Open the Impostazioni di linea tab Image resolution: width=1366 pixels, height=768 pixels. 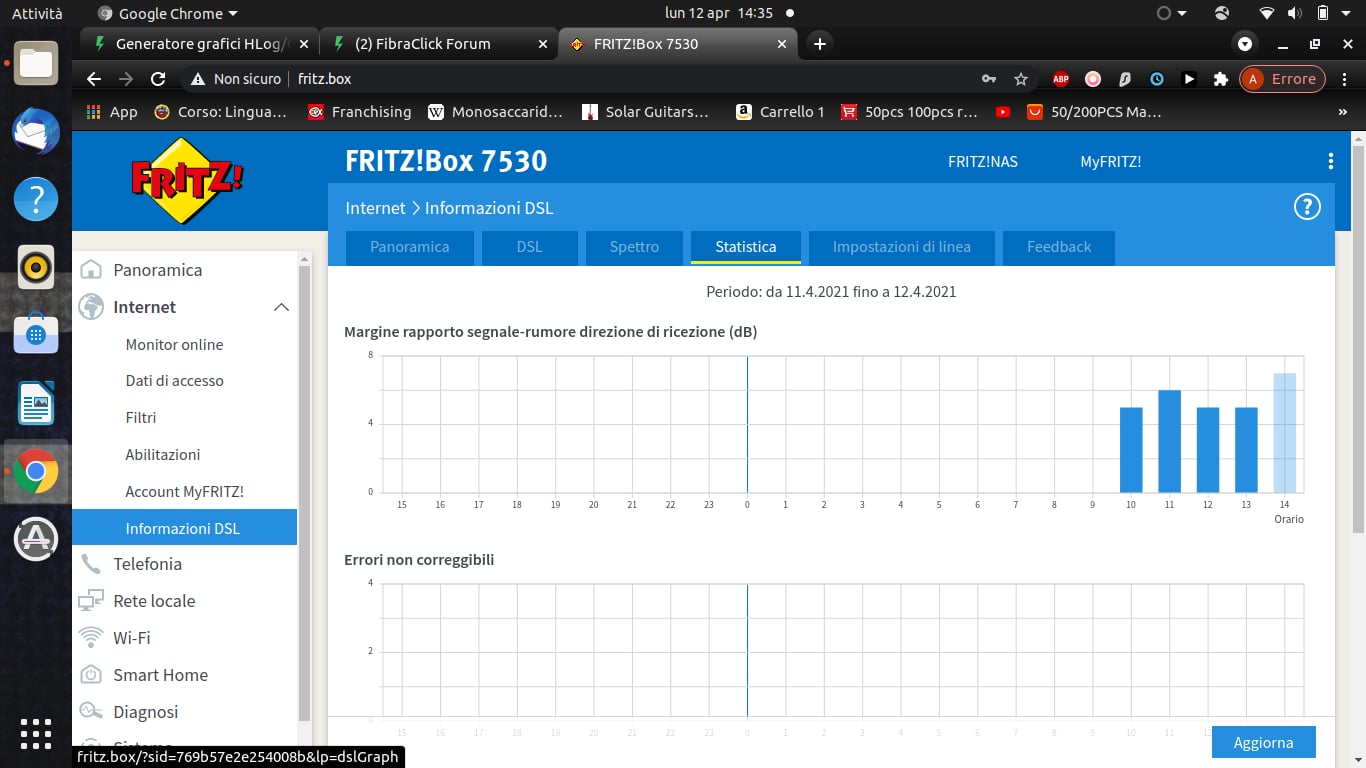(x=901, y=247)
